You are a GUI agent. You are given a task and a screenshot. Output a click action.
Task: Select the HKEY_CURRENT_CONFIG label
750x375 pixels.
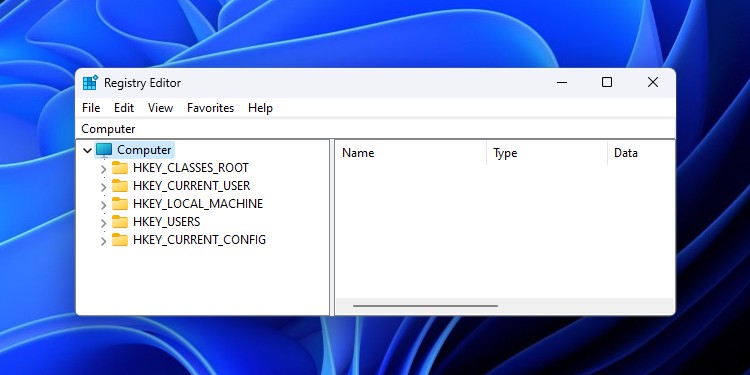pos(199,240)
